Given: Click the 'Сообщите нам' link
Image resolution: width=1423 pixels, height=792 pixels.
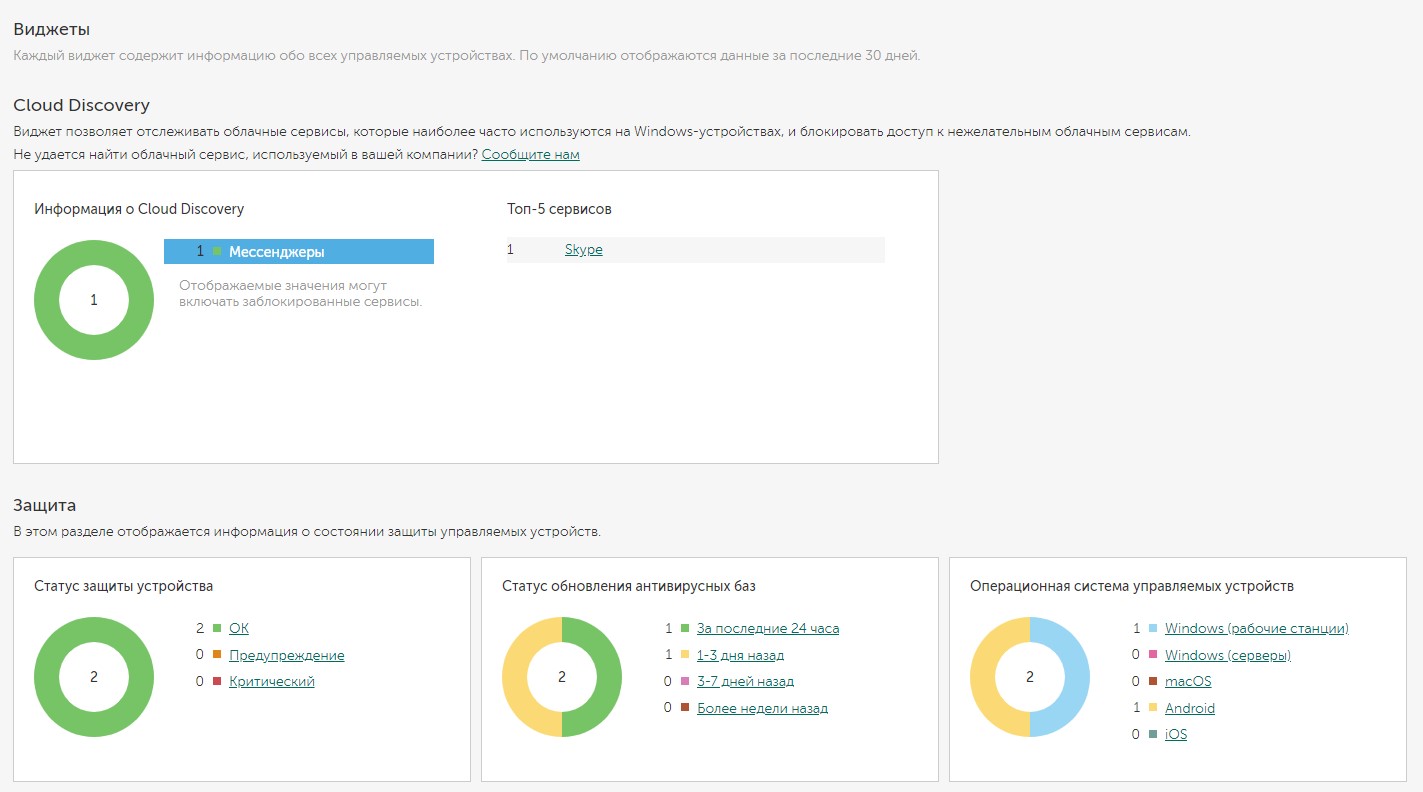Looking at the screenshot, I should pyautogui.click(x=530, y=155).
